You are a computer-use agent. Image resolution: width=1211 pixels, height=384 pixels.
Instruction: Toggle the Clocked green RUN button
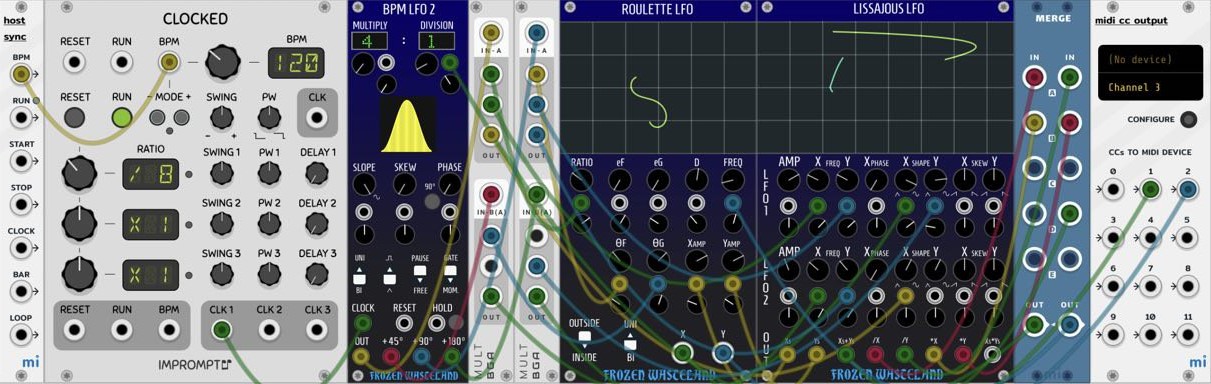point(122,117)
